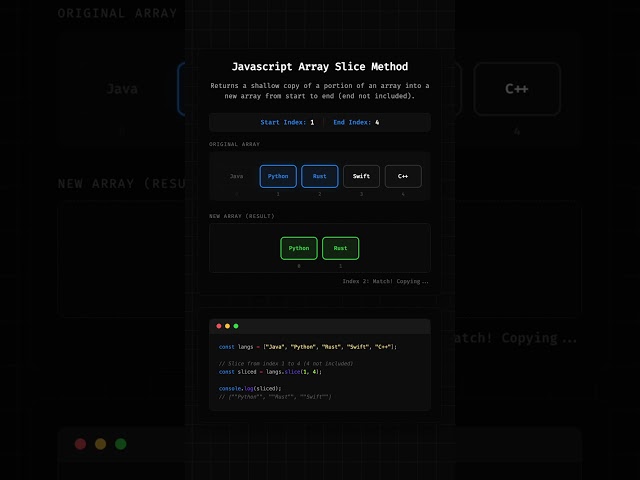
Task: Select the Swift cell in the original array
Action: tap(361, 176)
